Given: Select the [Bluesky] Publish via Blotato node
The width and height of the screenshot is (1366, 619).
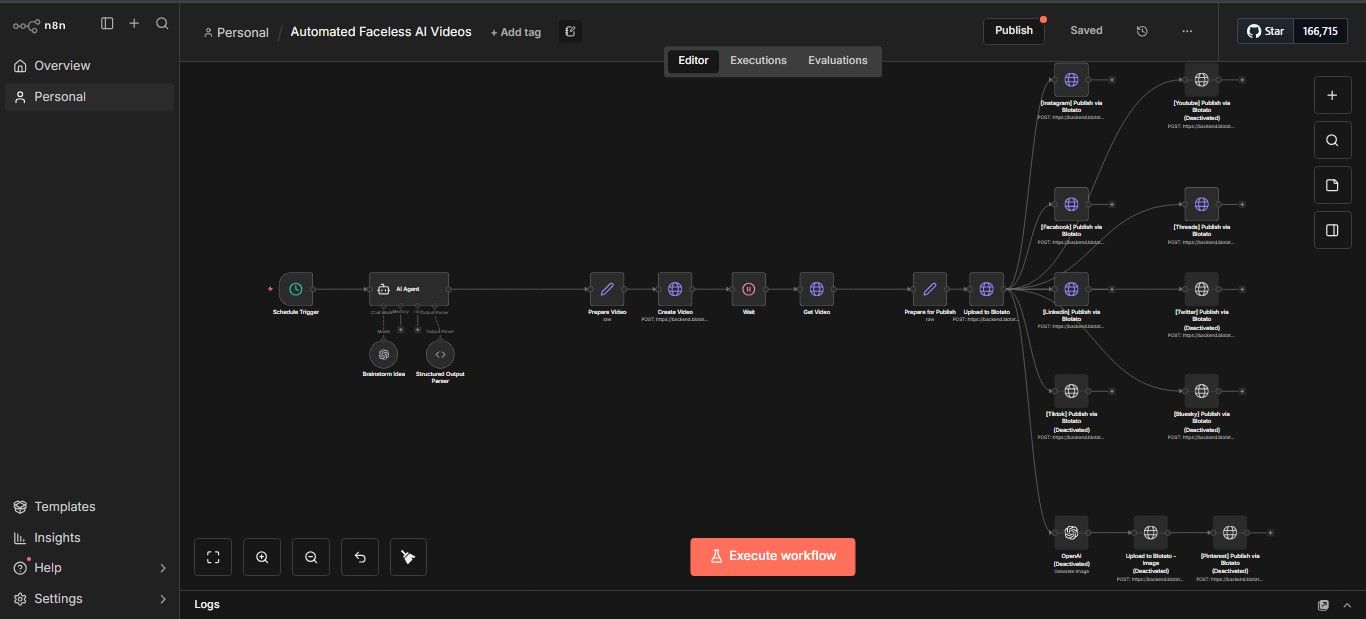Looking at the screenshot, I should coord(1202,391).
